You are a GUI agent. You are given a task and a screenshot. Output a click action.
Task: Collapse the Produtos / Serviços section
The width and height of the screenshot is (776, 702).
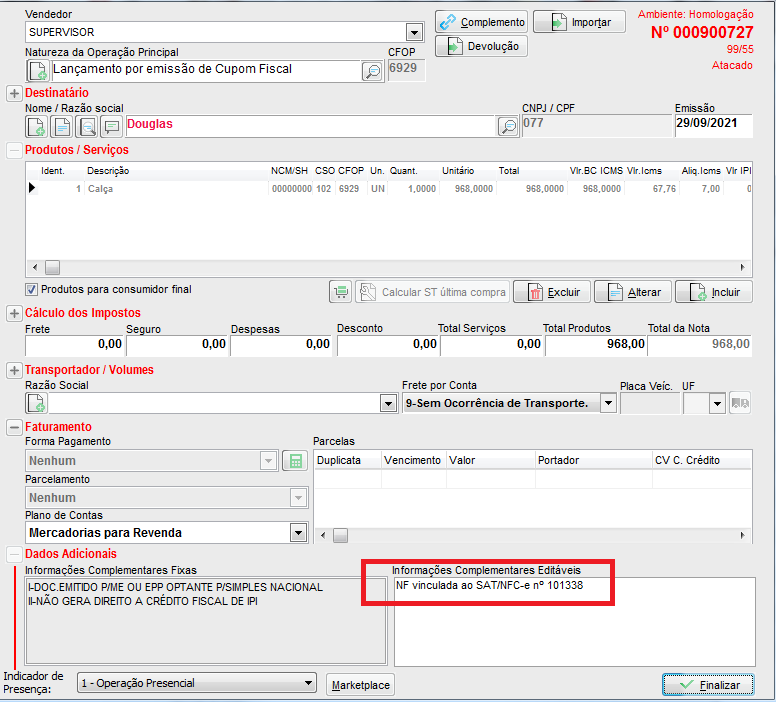tap(14, 150)
